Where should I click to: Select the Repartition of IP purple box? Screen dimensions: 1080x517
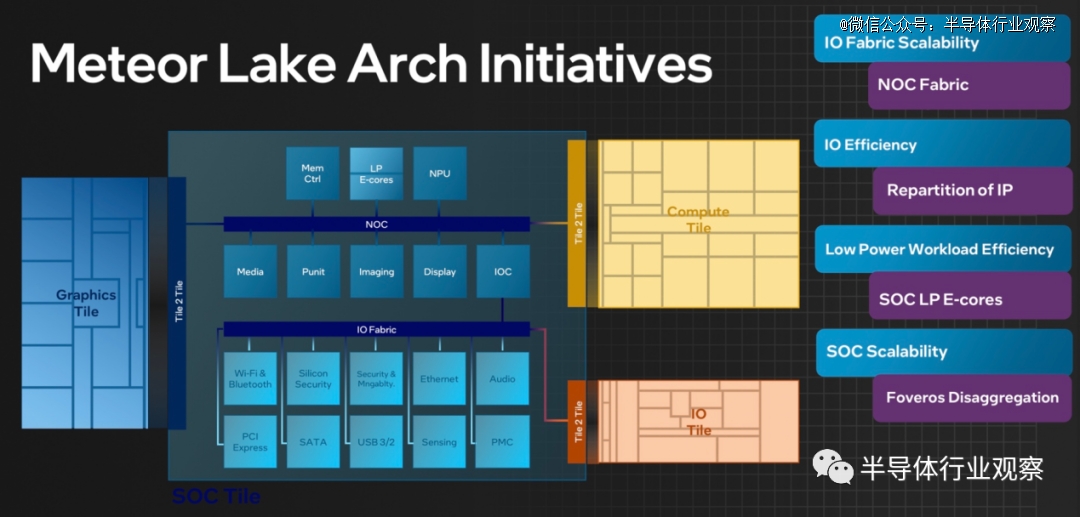point(972,191)
